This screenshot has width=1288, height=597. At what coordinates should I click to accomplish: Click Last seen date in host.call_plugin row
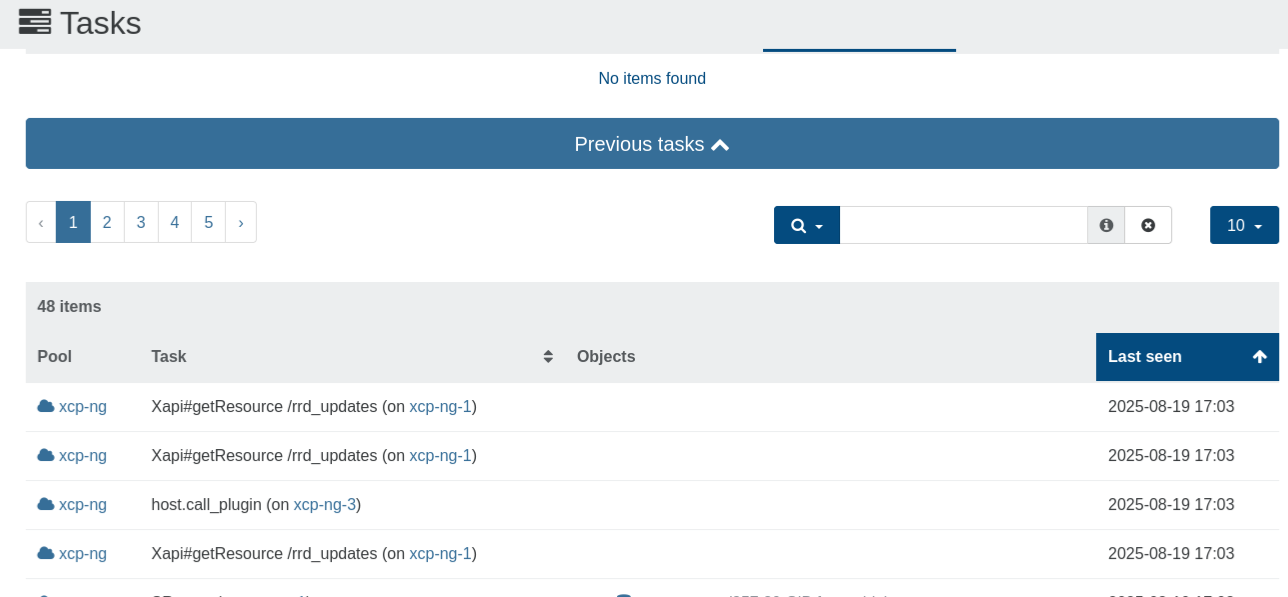[1171, 505]
